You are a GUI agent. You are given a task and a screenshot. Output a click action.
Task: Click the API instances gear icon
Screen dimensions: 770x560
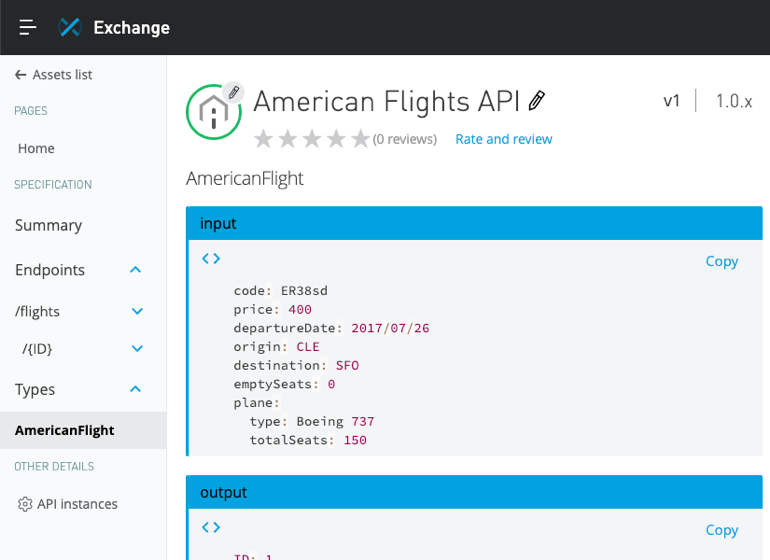(x=25, y=504)
